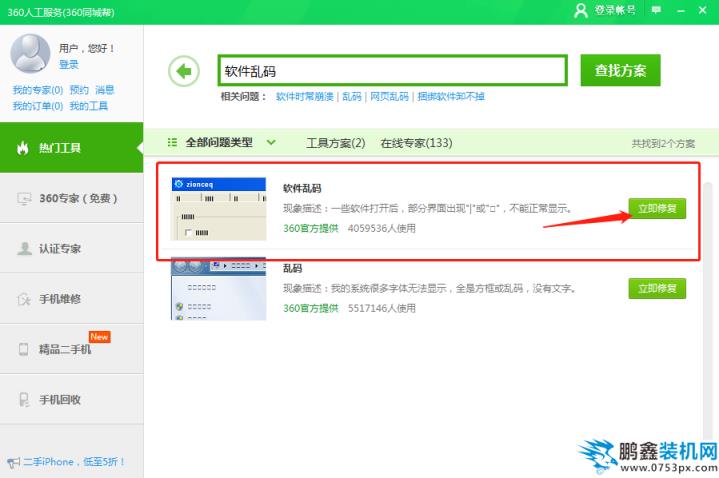
Task: Click the 二手iPhone，低至5折 promo link
Action: click(74, 462)
